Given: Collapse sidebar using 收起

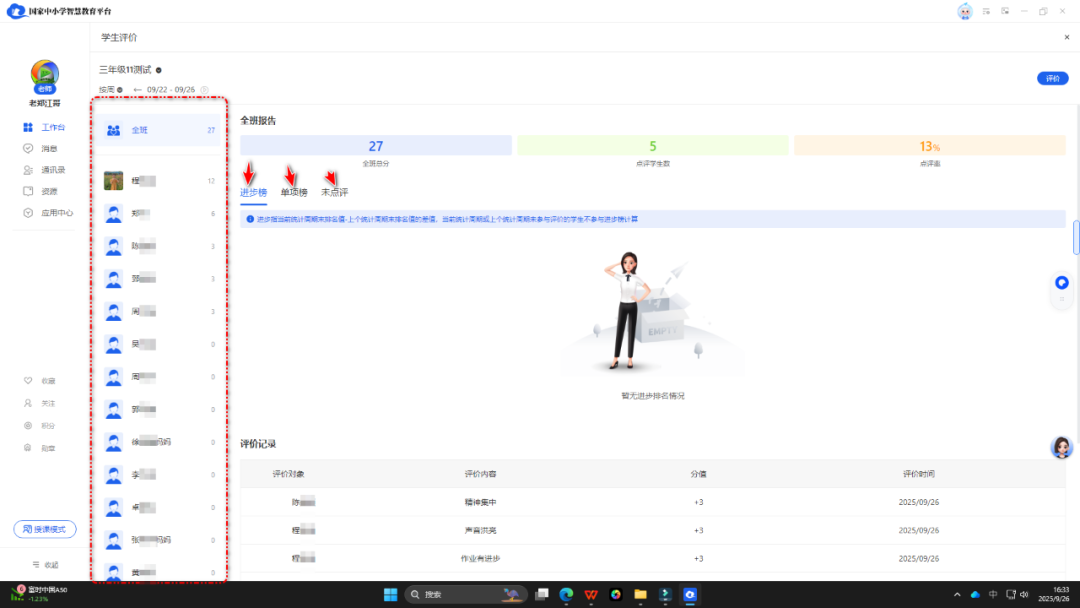Looking at the screenshot, I should tap(44, 565).
